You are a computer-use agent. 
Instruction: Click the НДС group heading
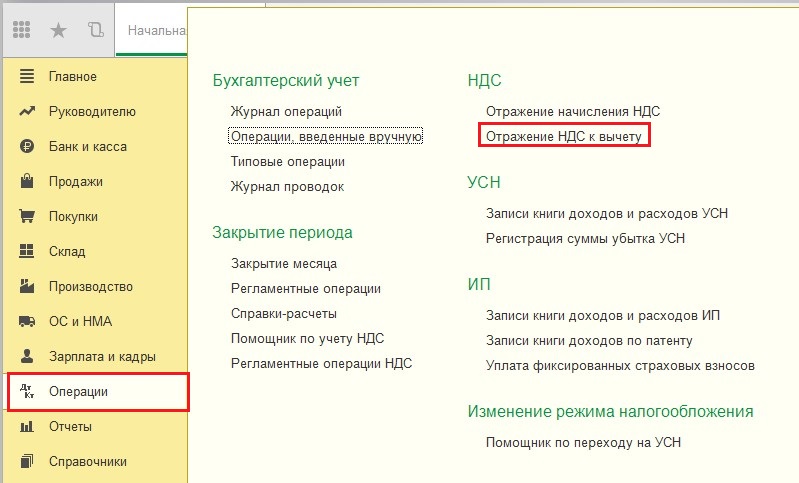coord(484,80)
